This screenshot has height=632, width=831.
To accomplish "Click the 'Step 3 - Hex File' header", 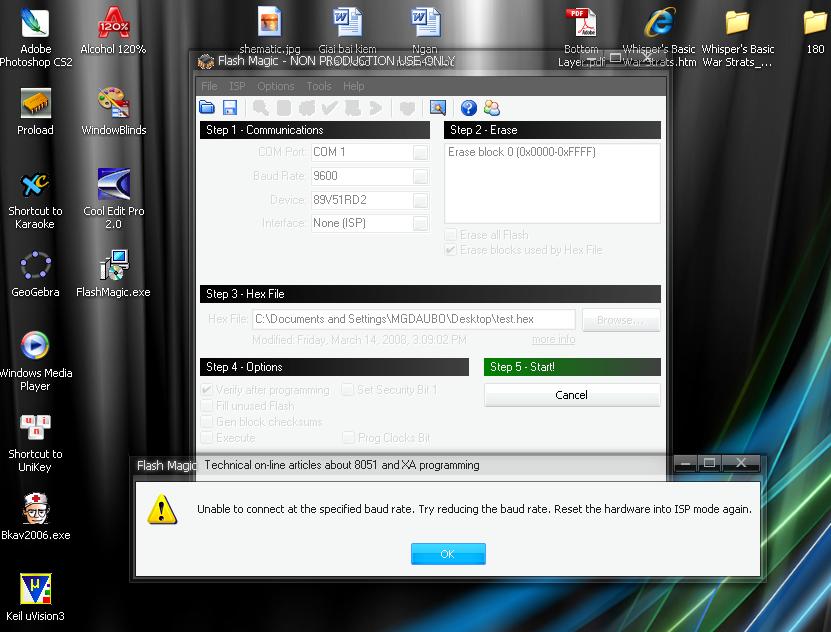I will pyautogui.click(x=430, y=294).
